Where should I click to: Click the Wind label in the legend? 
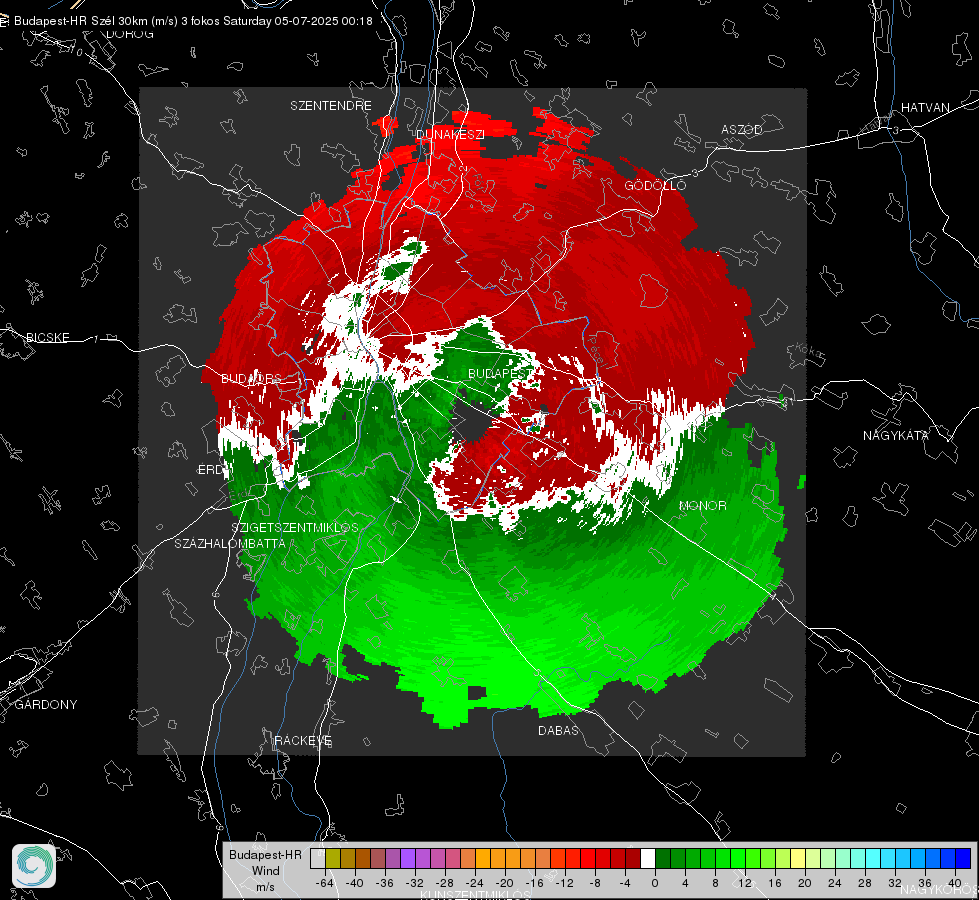265,870
